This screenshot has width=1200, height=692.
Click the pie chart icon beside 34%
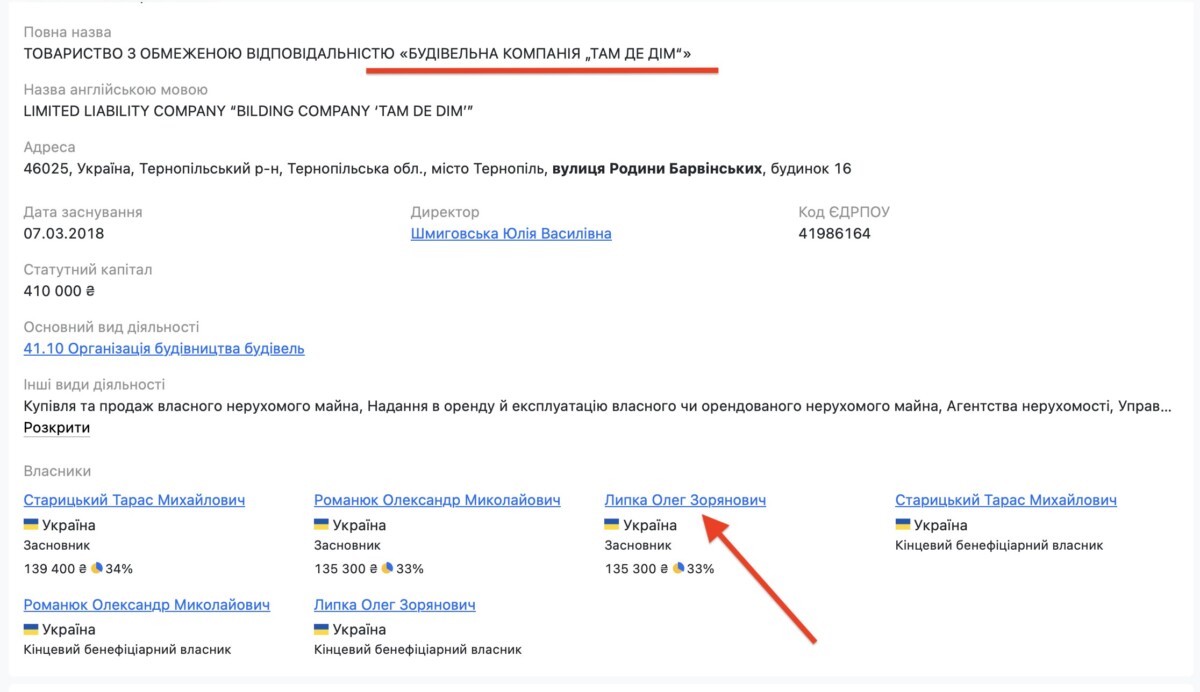(x=97, y=568)
